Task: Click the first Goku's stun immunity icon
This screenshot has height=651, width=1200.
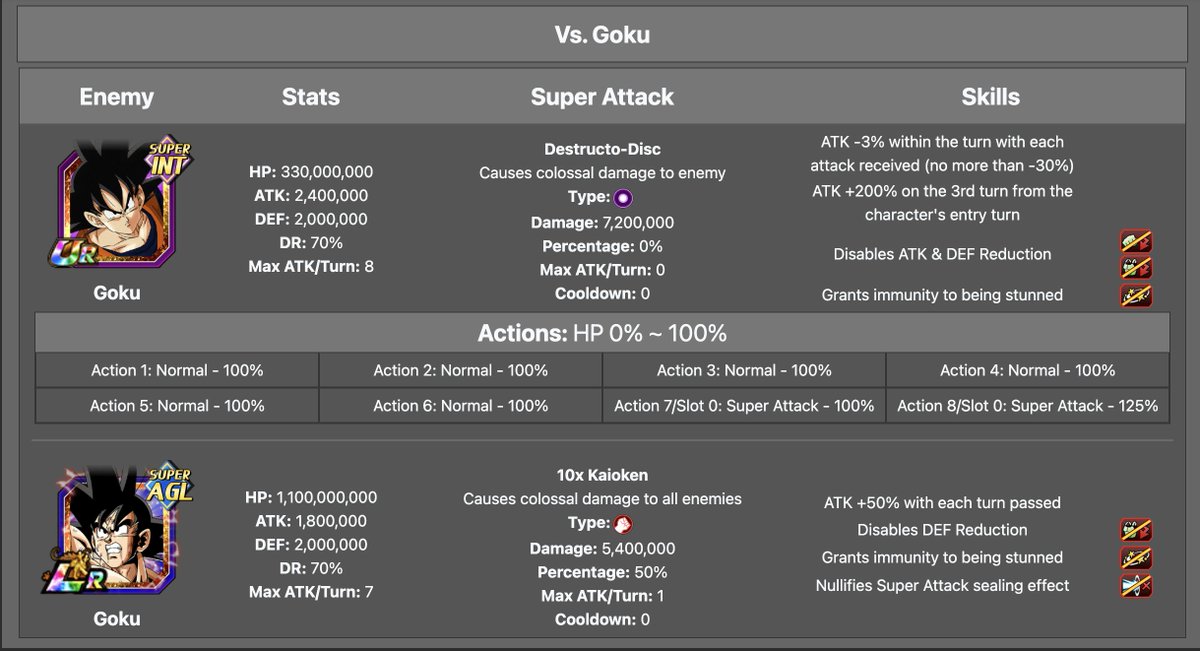Action: tap(1136, 295)
